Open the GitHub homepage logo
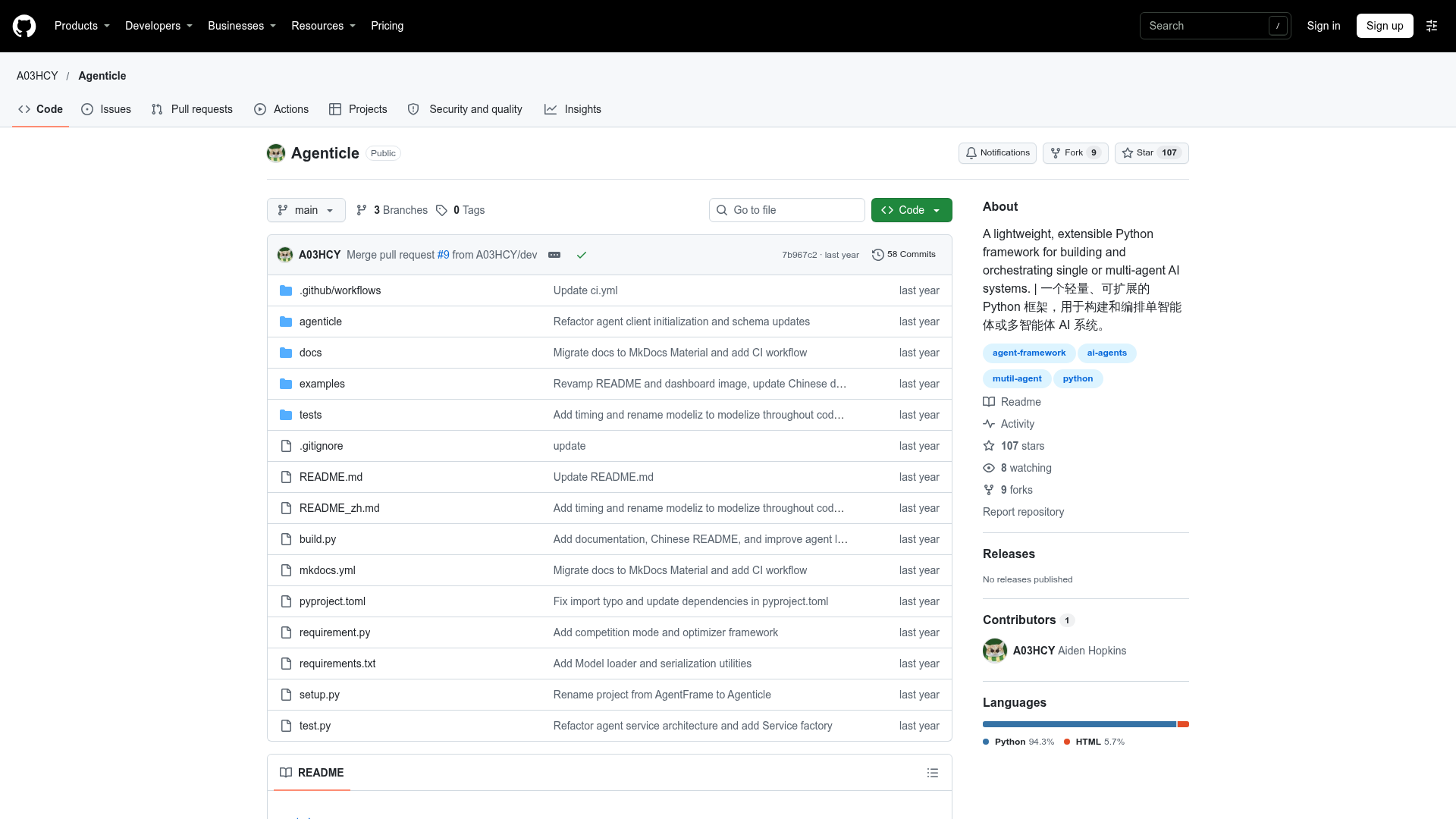This screenshot has height=819, width=1456. click(x=24, y=26)
